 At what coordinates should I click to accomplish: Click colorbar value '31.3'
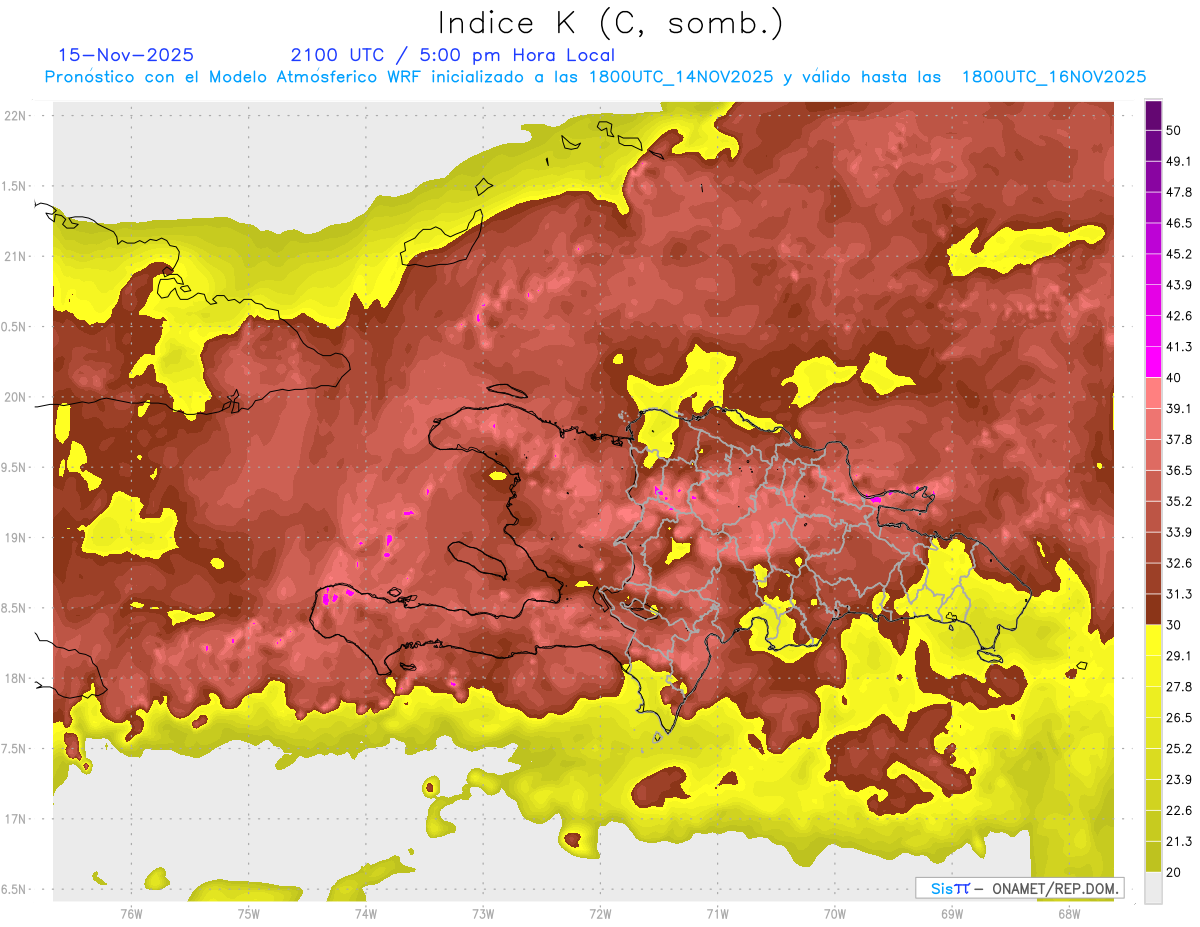[1178, 594]
